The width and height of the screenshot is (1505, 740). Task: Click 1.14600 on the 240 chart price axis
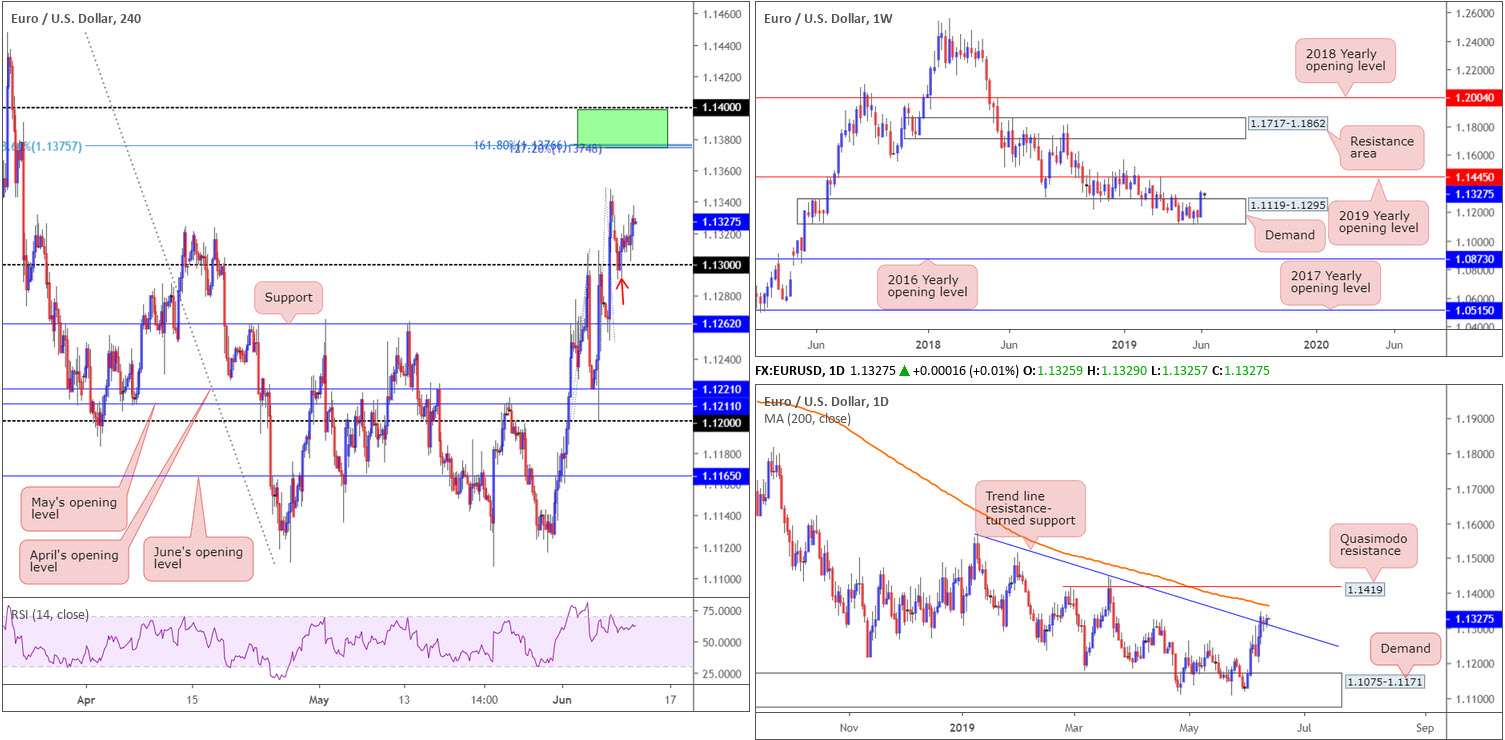[720, 14]
